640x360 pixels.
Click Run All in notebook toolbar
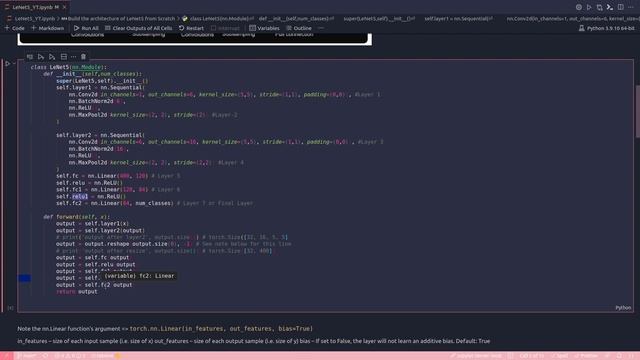(x=86, y=28)
